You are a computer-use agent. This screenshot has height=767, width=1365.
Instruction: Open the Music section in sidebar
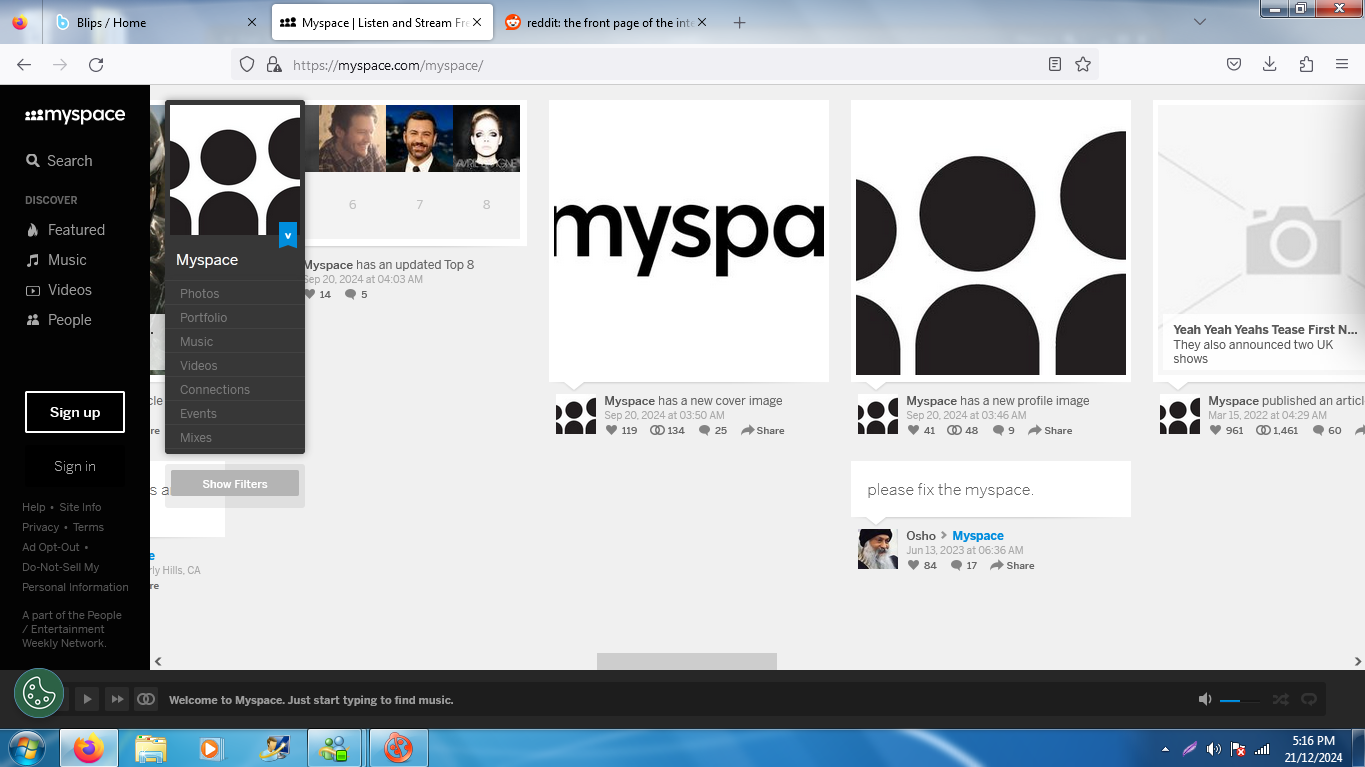[56, 260]
